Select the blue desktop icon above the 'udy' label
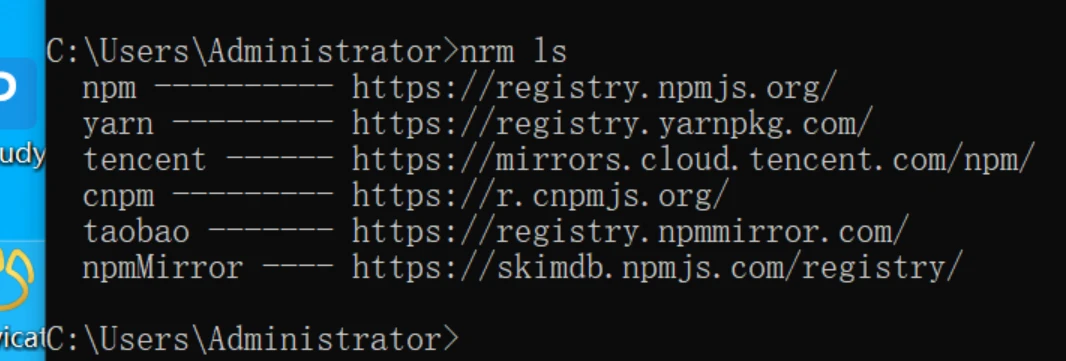 [x=18, y=92]
